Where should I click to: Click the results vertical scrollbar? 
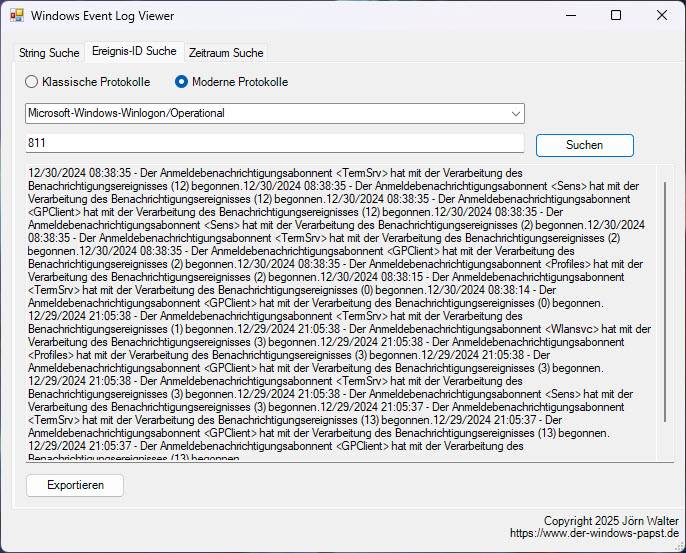[x=664, y=300]
